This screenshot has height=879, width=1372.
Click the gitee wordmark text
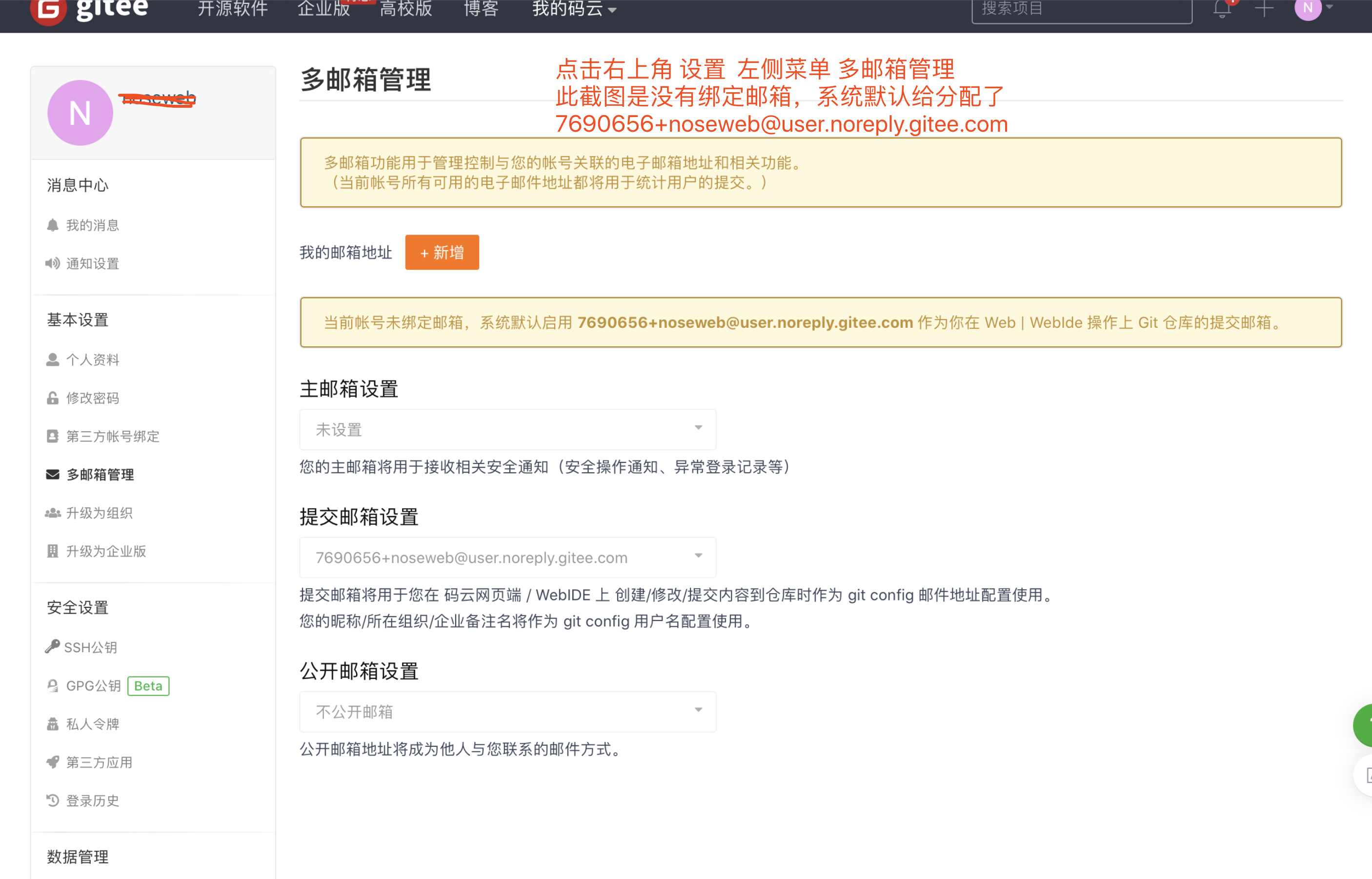click(113, 9)
